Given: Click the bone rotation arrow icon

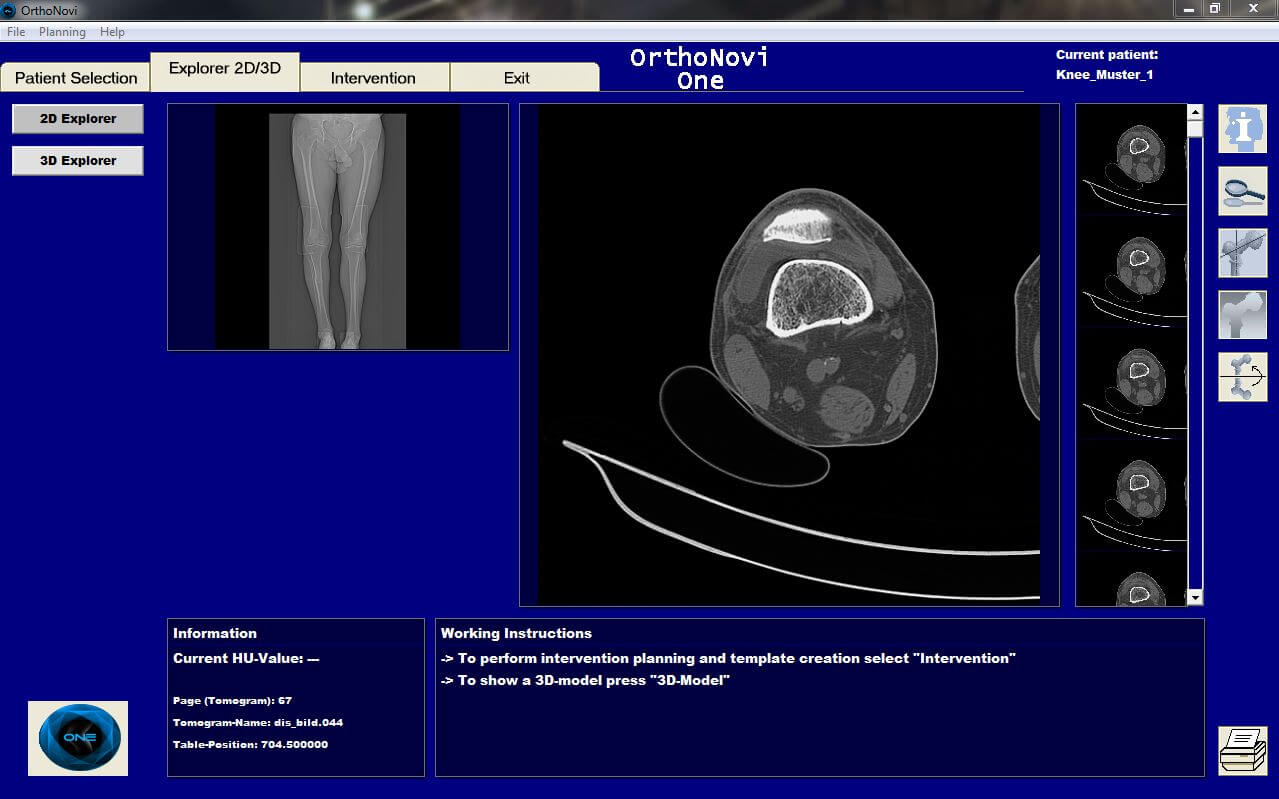Looking at the screenshot, I should click(1242, 377).
